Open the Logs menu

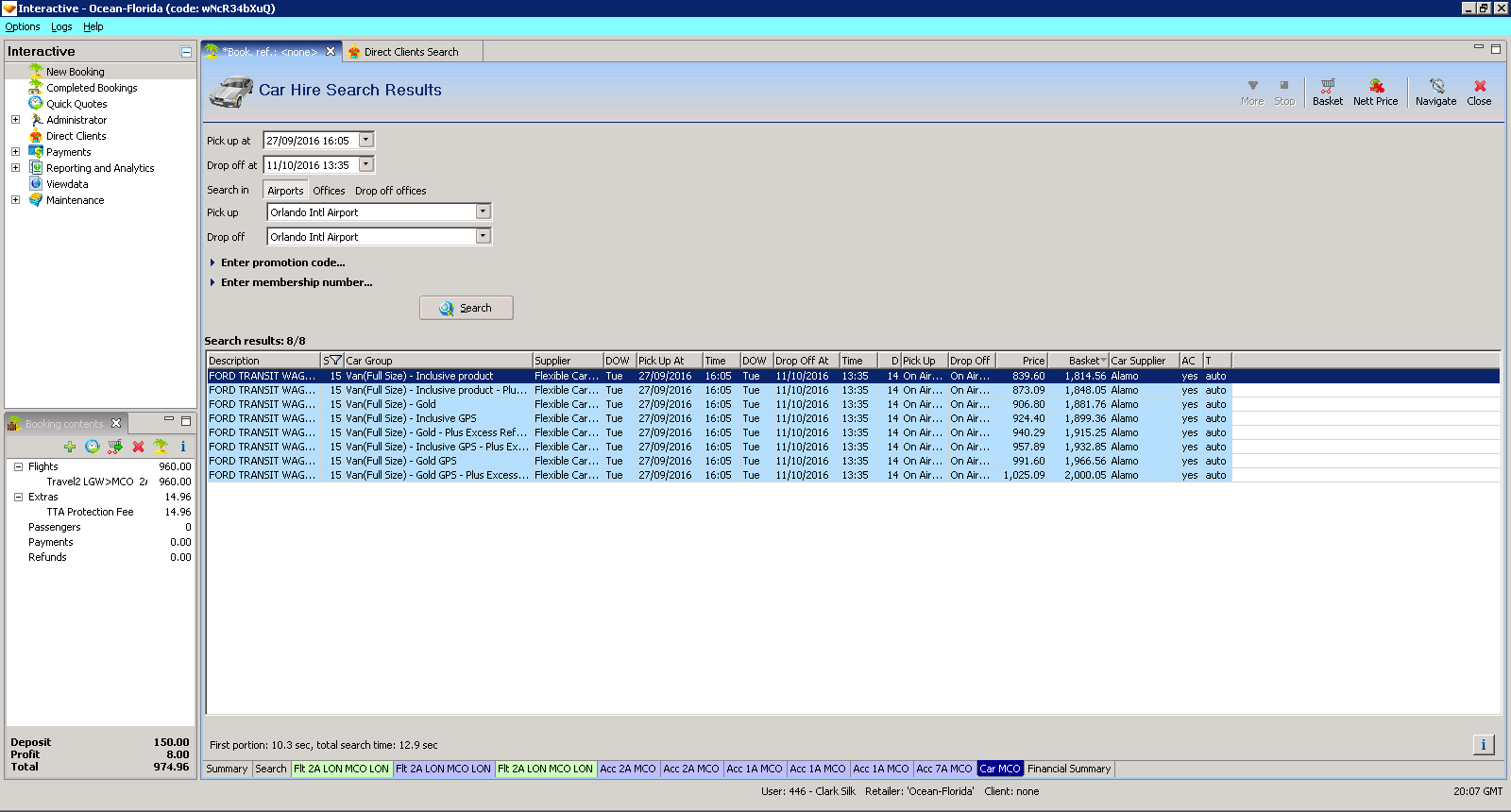tap(61, 26)
